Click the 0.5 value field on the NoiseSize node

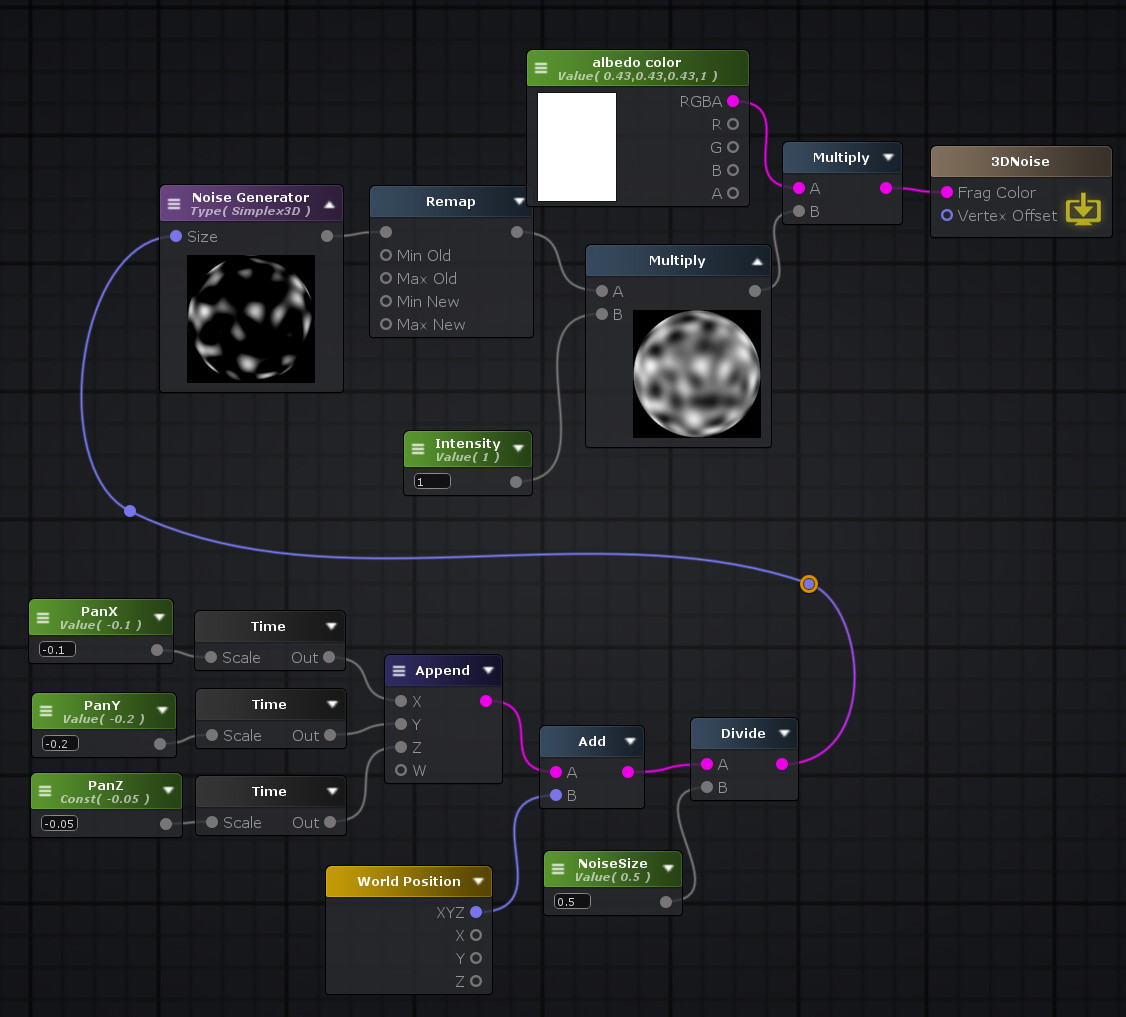pyautogui.click(x=571, y=900)
